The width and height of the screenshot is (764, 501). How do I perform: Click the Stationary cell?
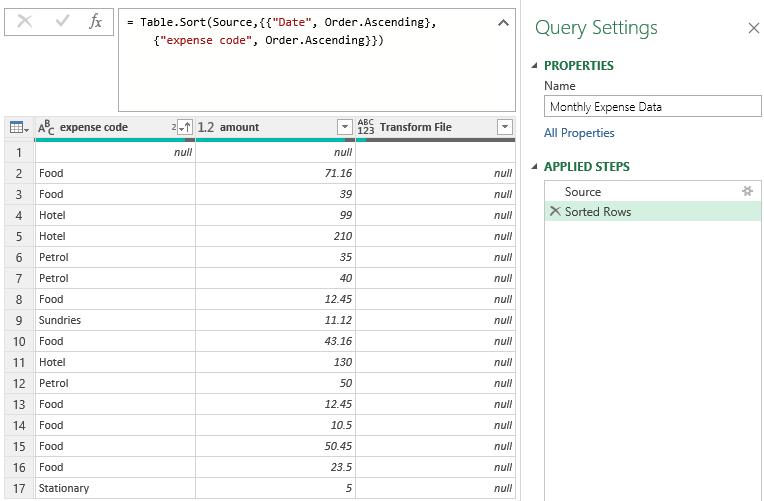tap(115, 488)
